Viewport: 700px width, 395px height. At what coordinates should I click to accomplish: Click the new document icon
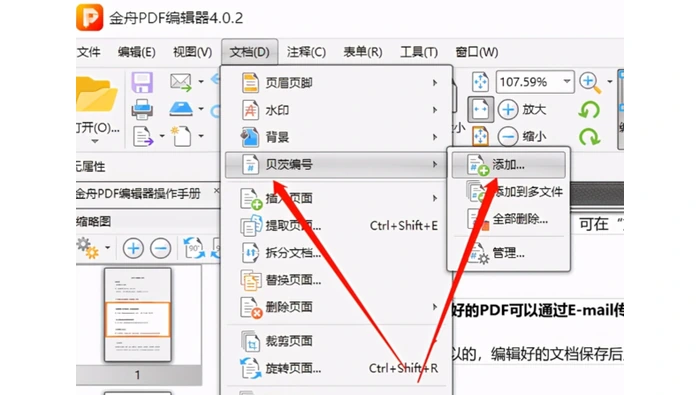click(181, 136)
